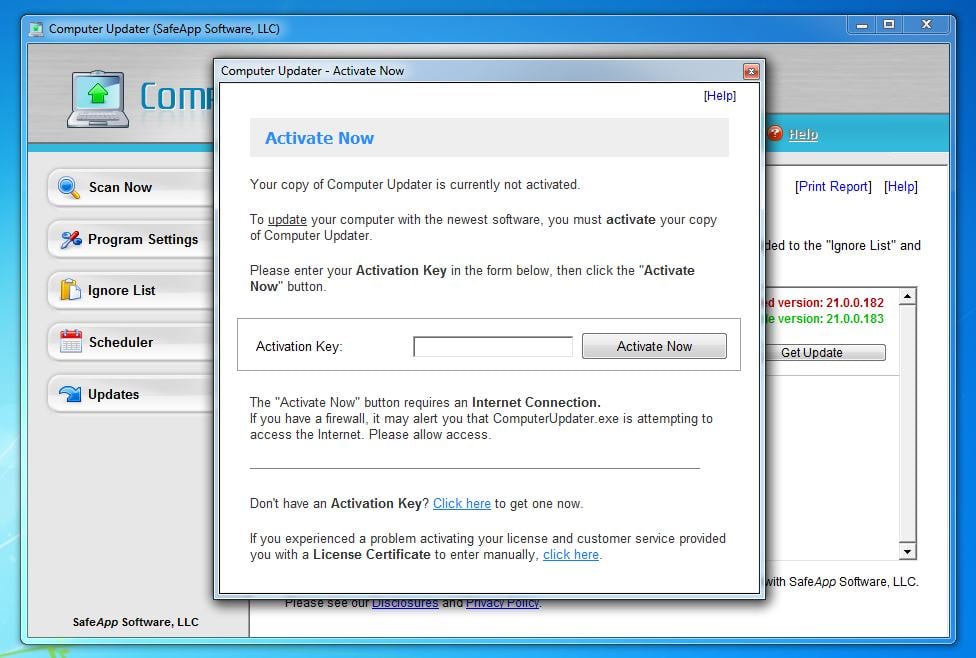976x658 pixels.
Task: Click the Scan Now magnifier icon
Action: pyautogui.click(x=68, y=187)
